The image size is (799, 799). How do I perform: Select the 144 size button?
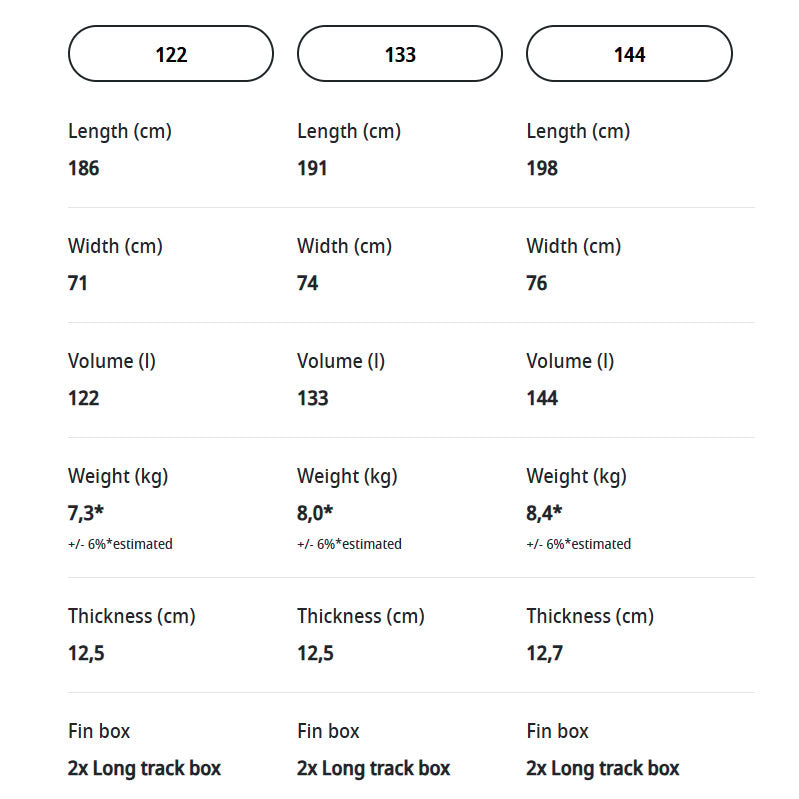click(629, 54)
